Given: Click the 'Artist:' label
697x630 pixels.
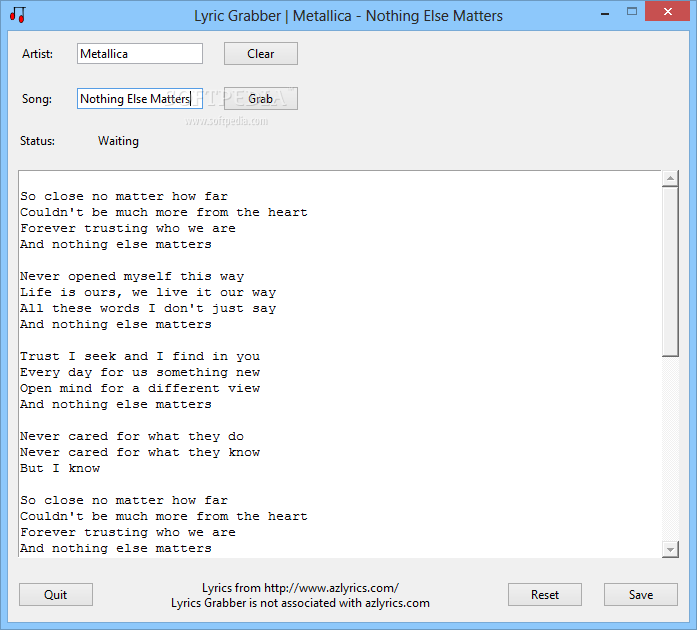Looking at the screenshot, I should click(x=37, y=54).
